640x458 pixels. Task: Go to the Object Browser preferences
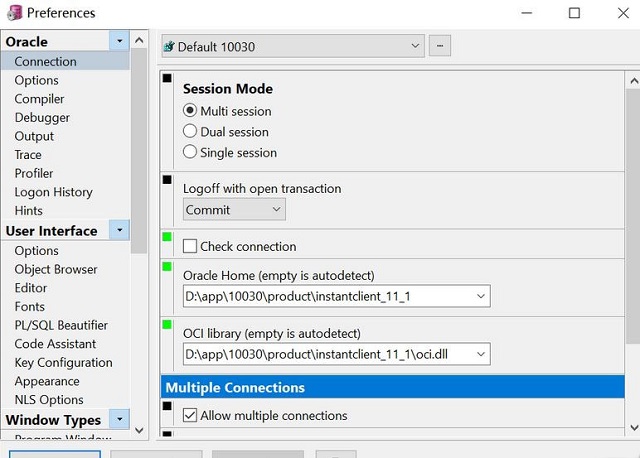[x=56, y=269]
